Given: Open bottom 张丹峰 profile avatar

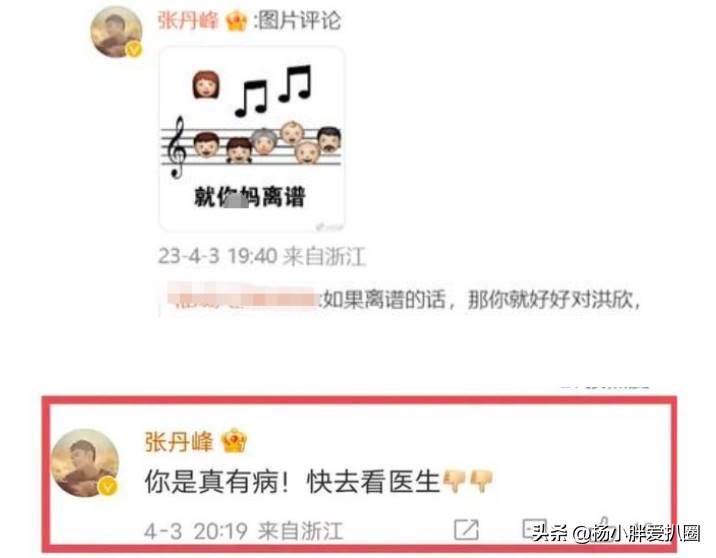Looking at the screenshot, I should coord(85,463).
